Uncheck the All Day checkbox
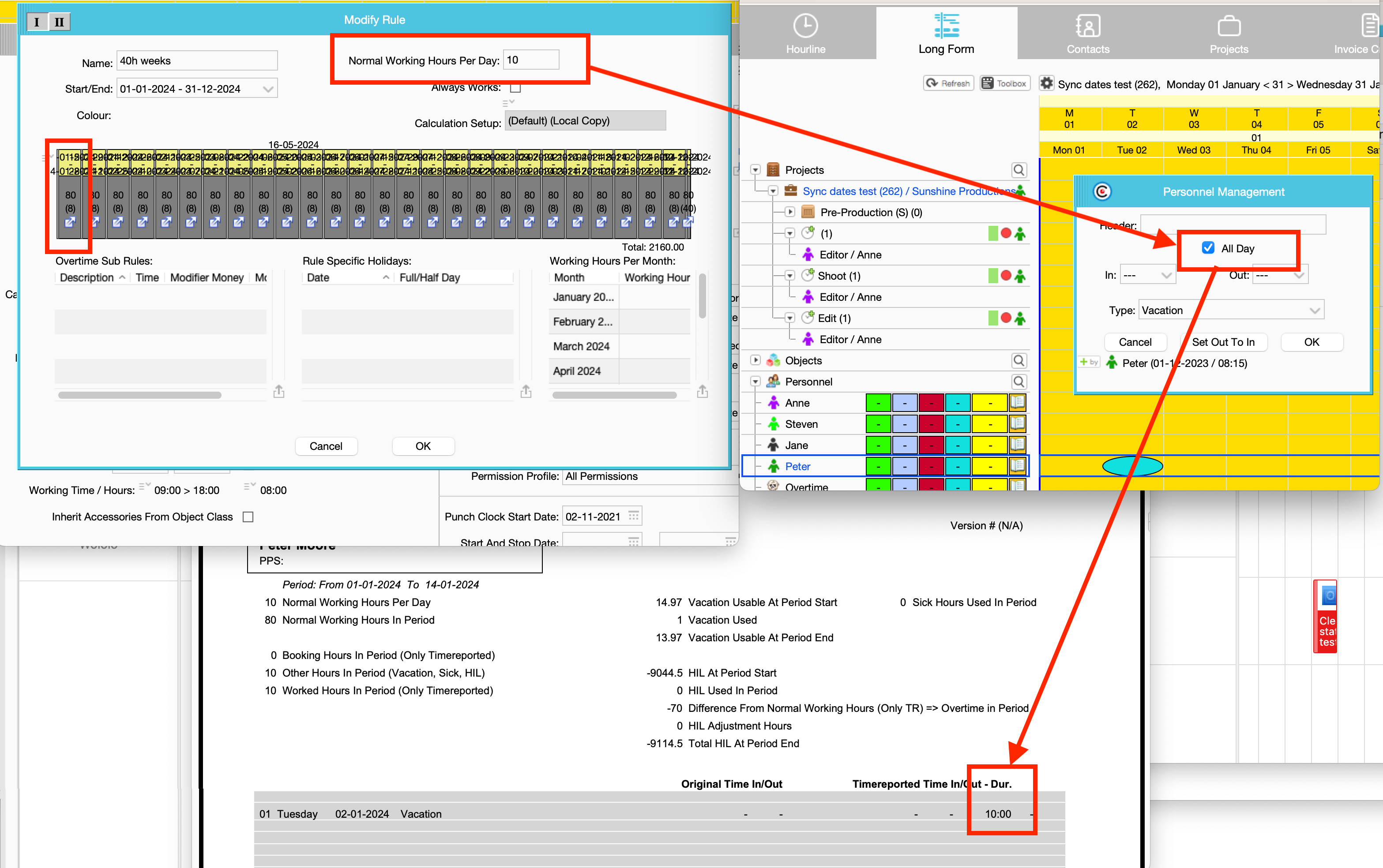This screenshot has width=1383, height=868. [1208, 248]
